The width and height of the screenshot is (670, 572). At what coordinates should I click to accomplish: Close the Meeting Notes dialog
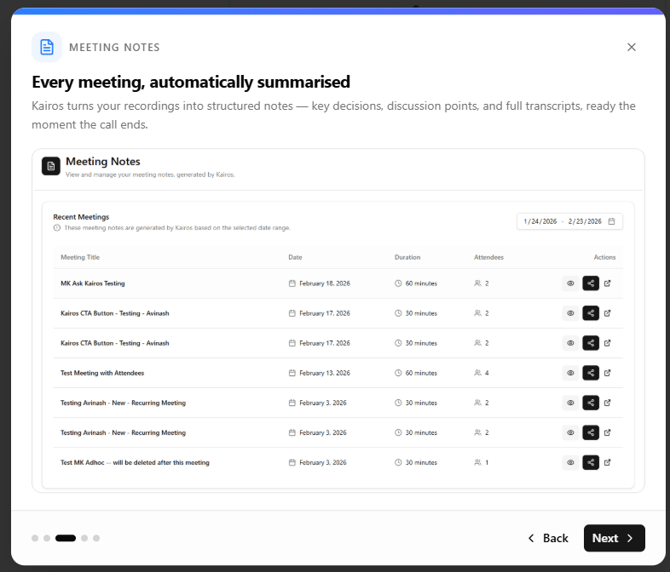631,47
